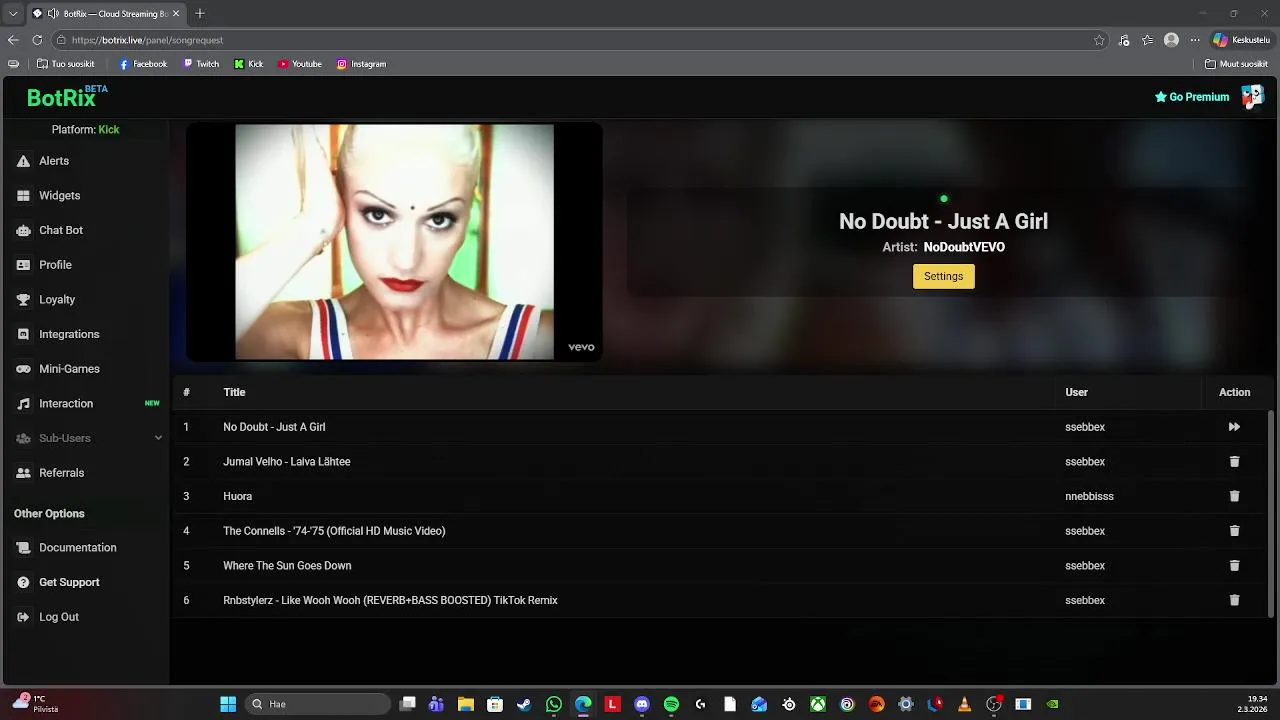Skip the song No Doubt - Just A Girl

click(1234, 427)
